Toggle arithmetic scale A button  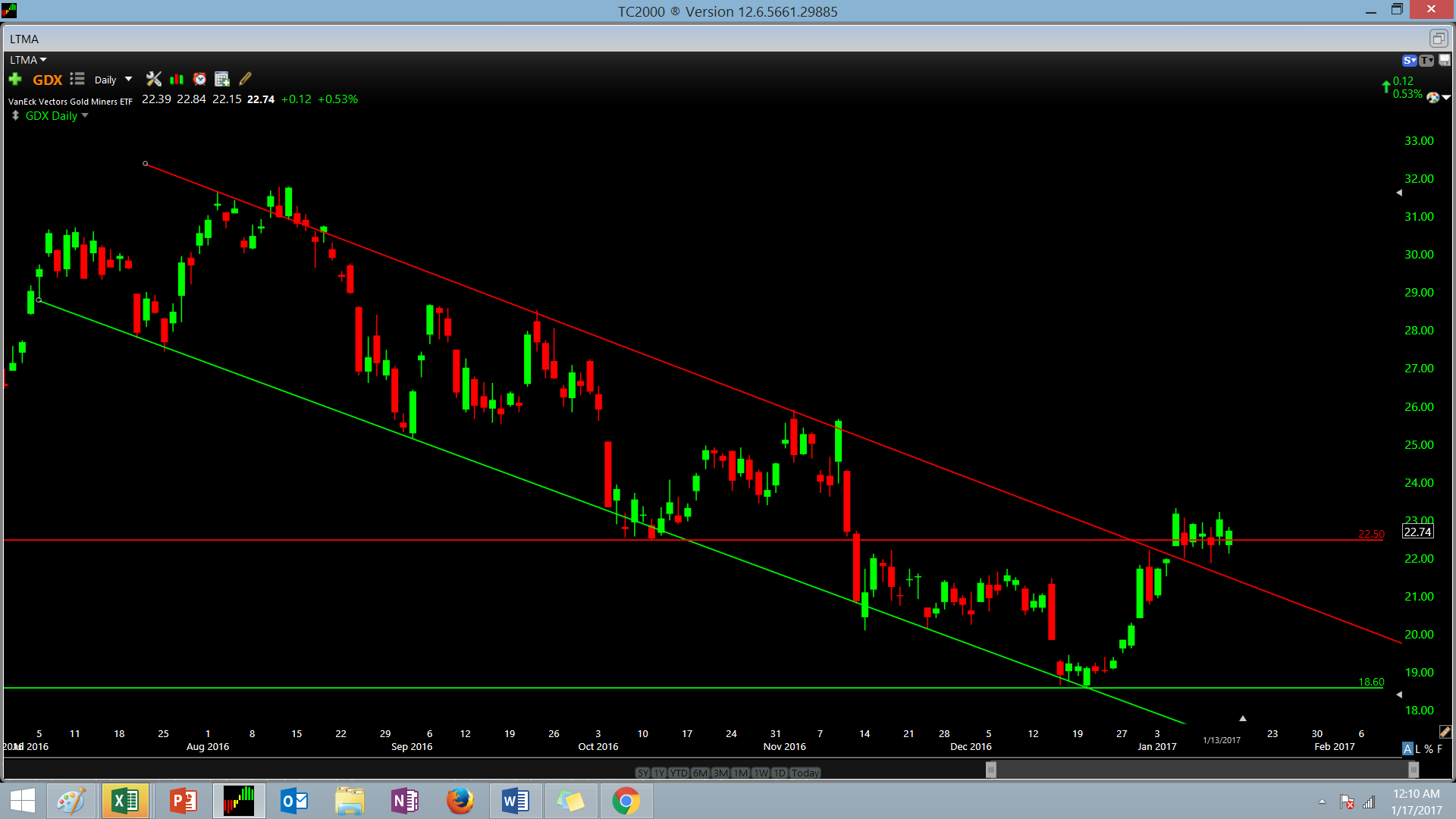point(1407,748)
